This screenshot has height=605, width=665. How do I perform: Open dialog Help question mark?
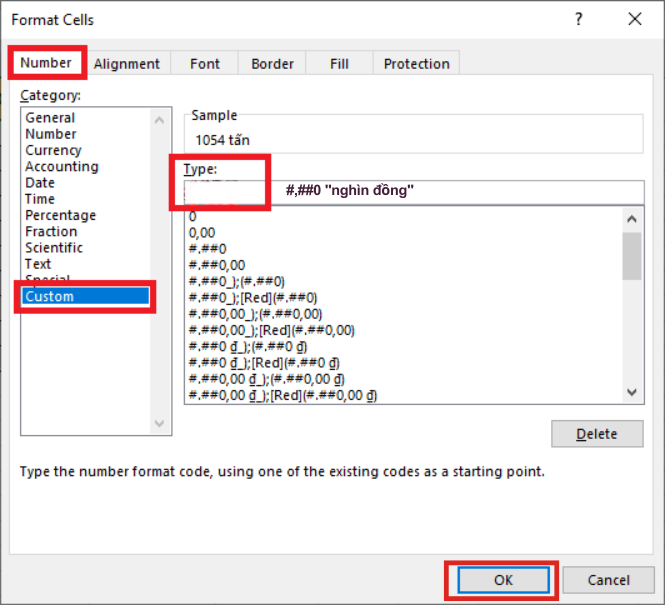578,19
